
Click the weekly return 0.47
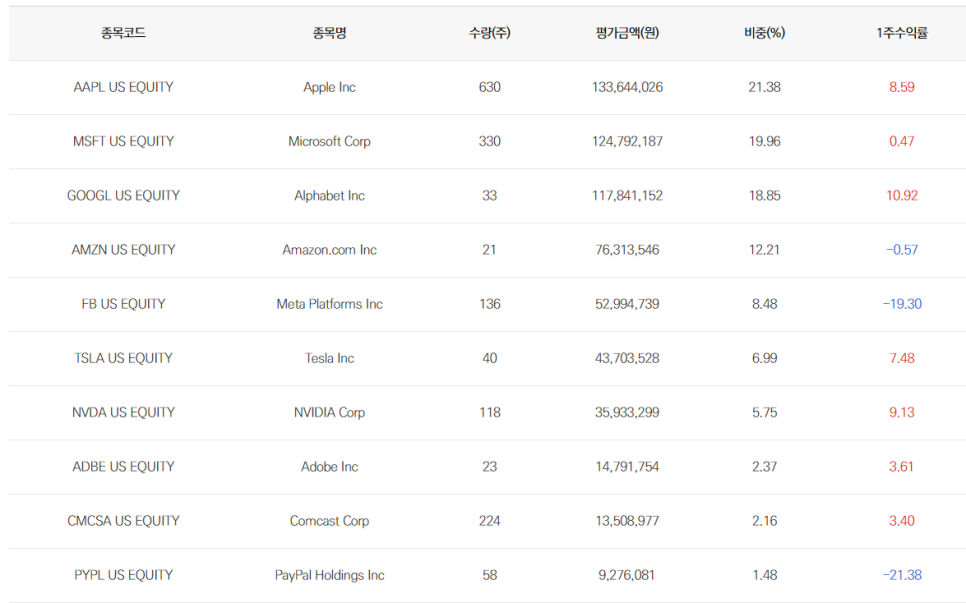click(x=902, y=141)
